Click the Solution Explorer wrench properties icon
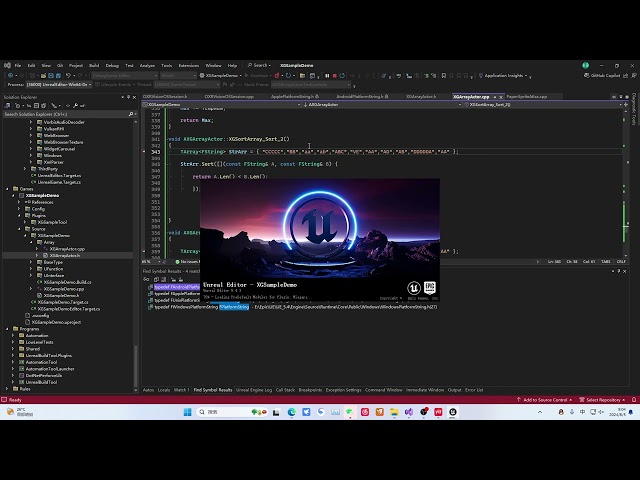 click(76, 105)
